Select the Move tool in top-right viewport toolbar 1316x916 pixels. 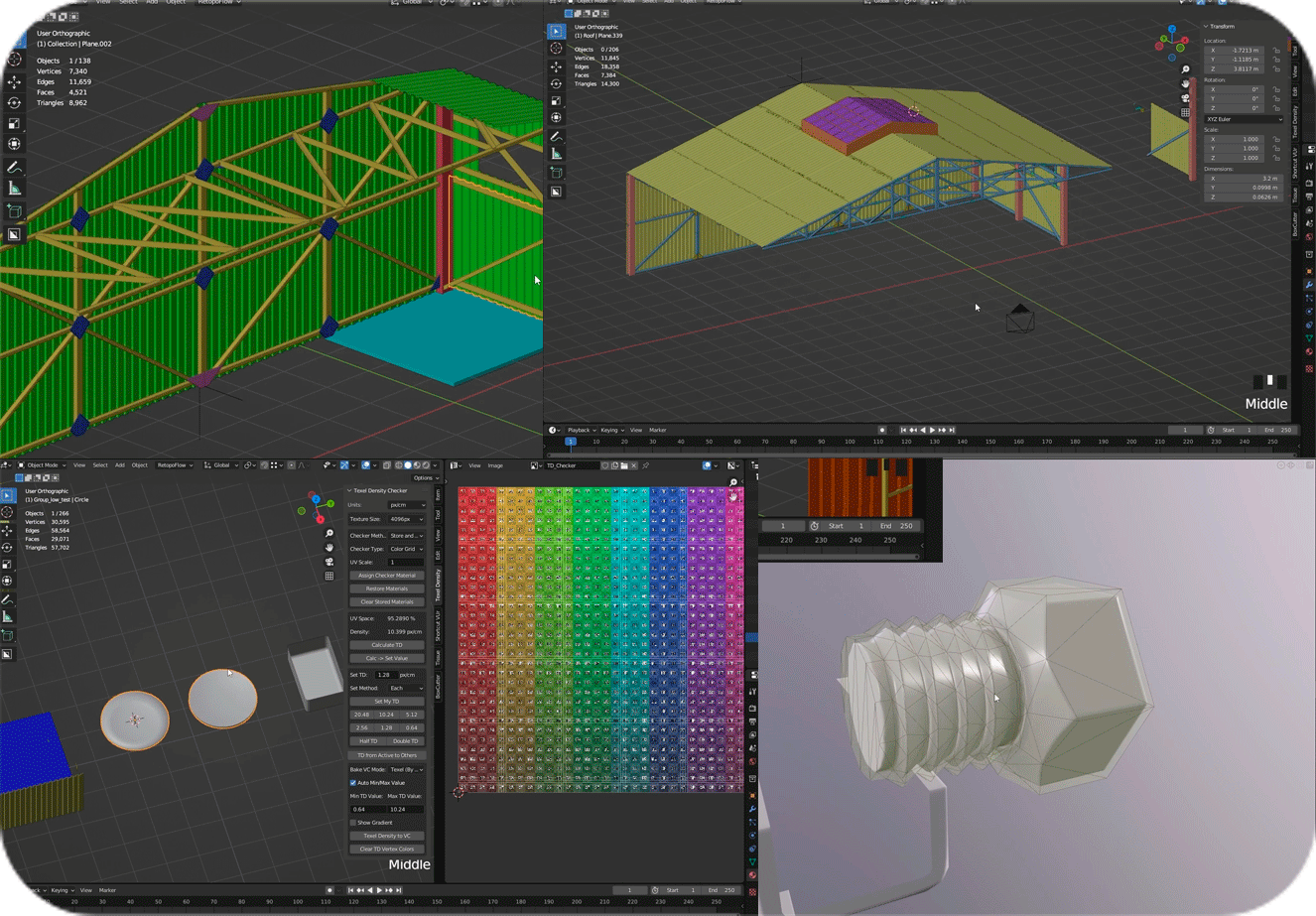556,66
